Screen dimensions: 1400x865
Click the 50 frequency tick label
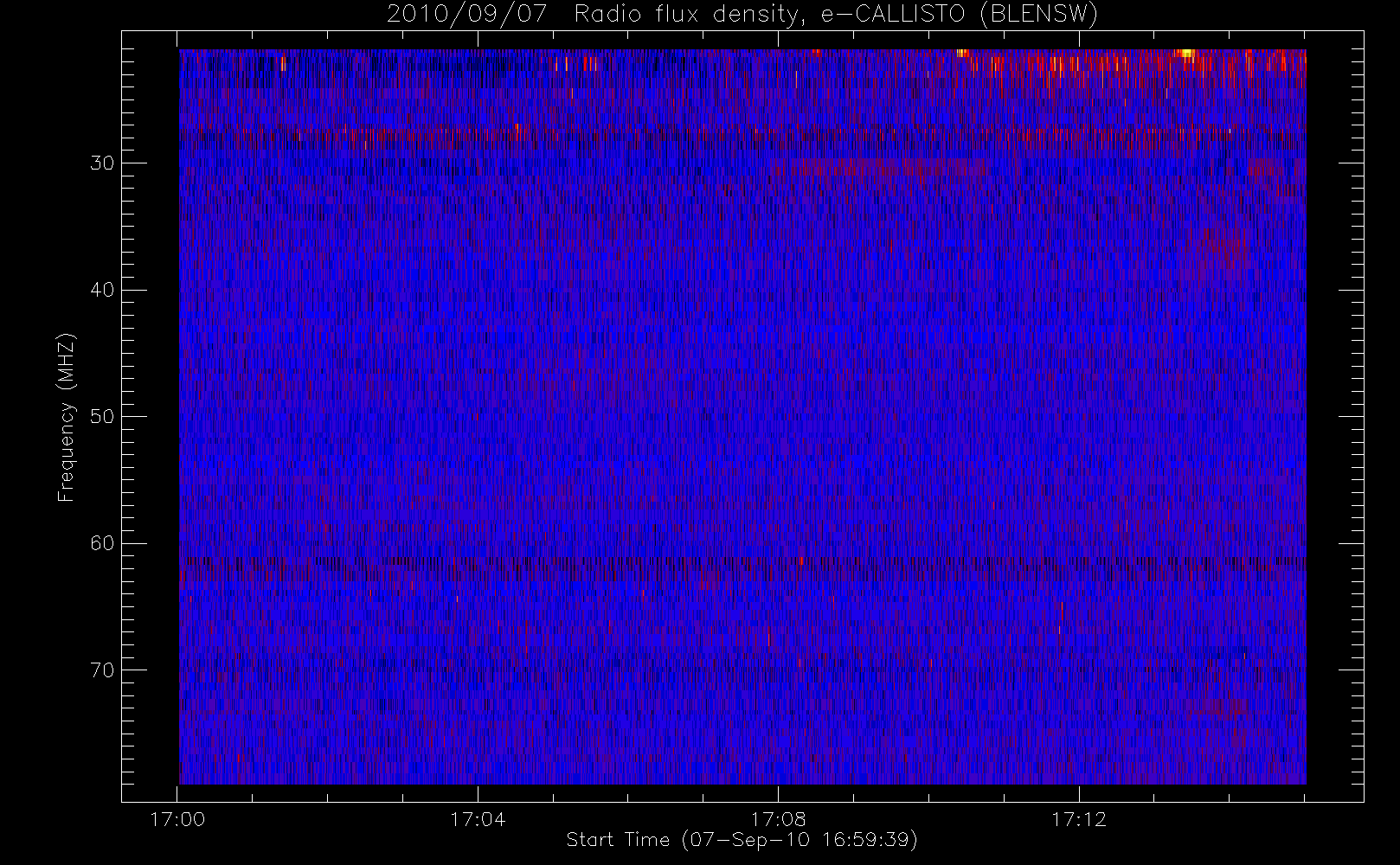point(102,417)
